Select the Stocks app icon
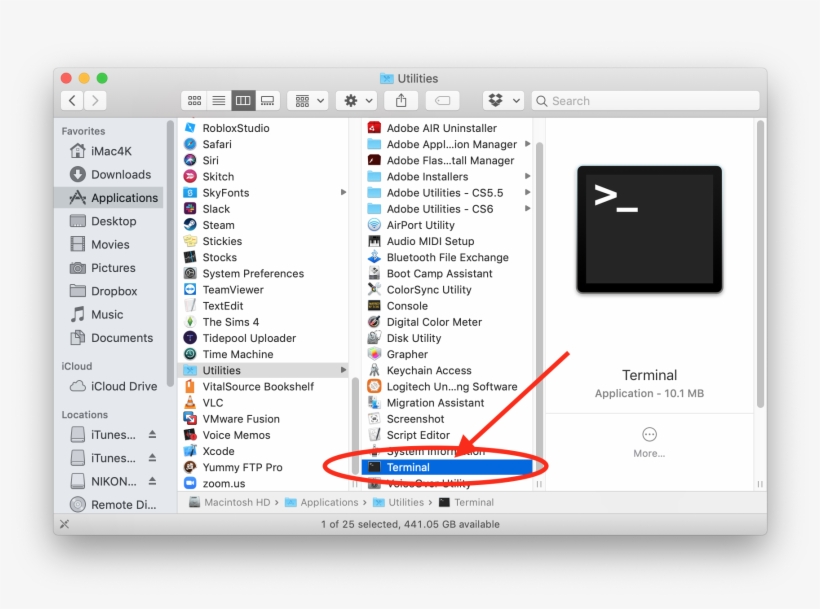This screenshot has height=609, width=820. click(190, 257)
